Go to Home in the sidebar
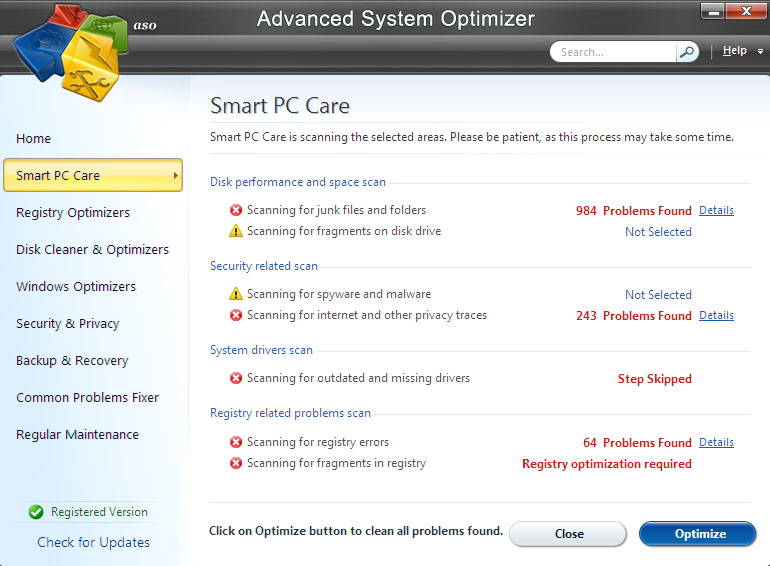The height and width of the screenshot is (566, 770). [x=33, y=138]
